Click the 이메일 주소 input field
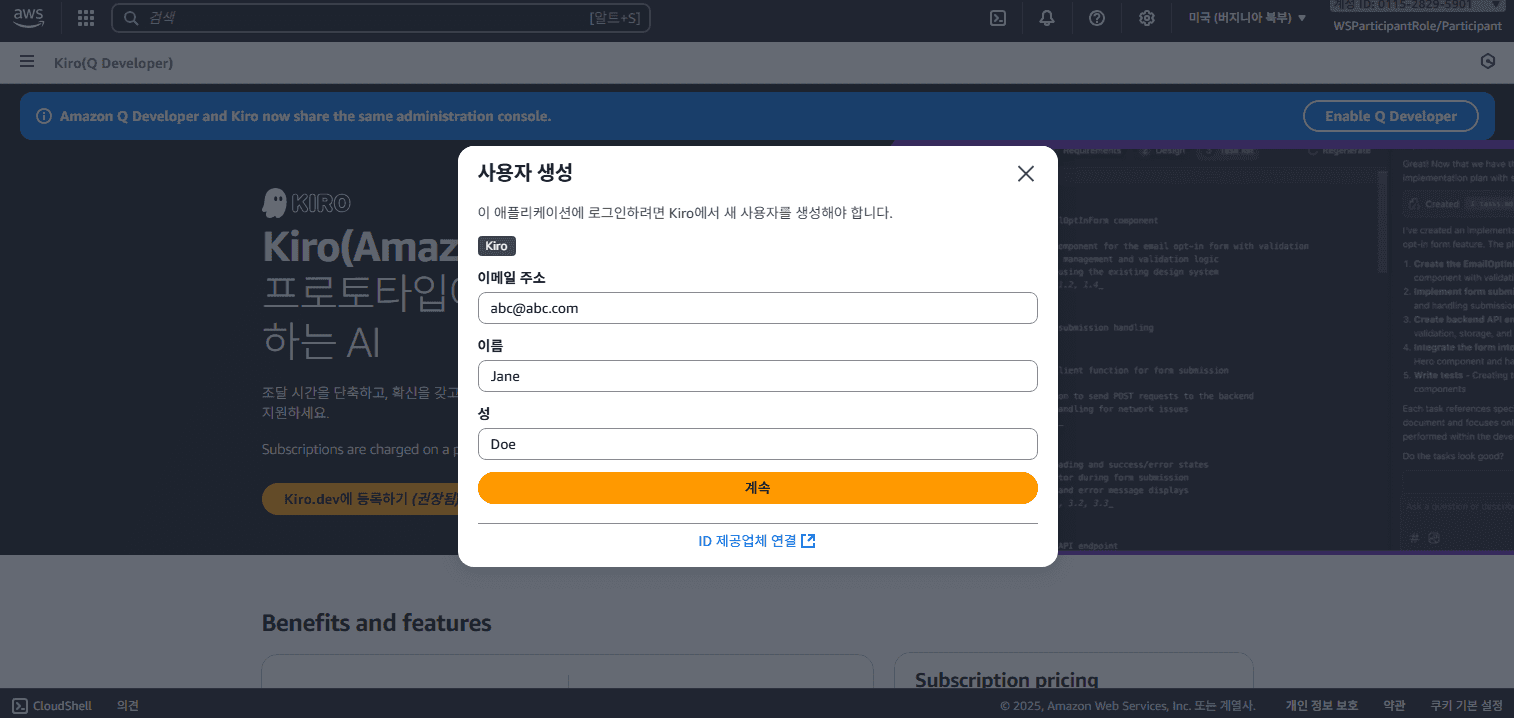This screenshot has height=718, width=1514. pos(757,308)
